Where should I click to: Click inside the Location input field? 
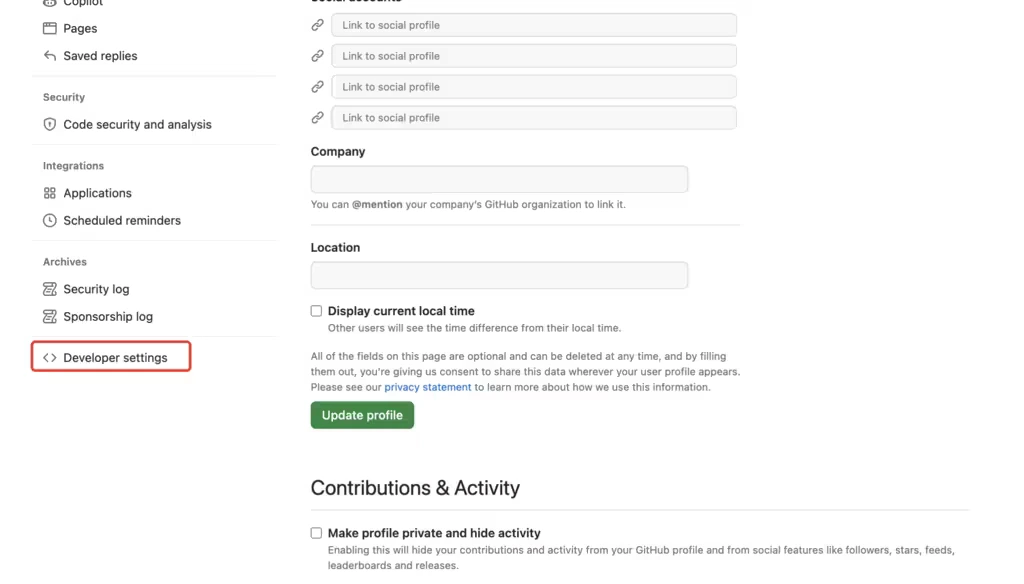click(x=499, y=275)
